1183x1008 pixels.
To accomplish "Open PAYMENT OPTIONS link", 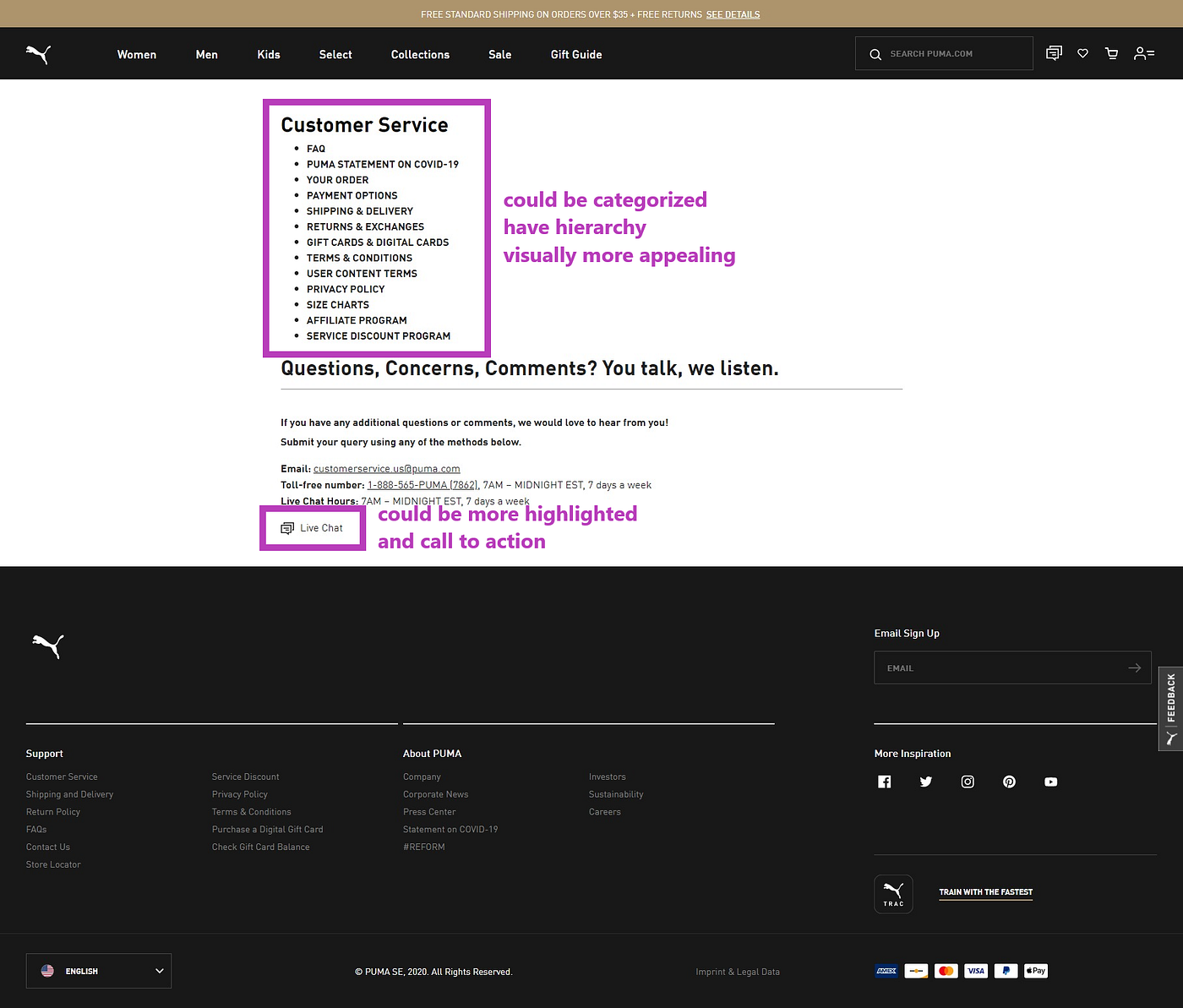I will coord(352,195).
